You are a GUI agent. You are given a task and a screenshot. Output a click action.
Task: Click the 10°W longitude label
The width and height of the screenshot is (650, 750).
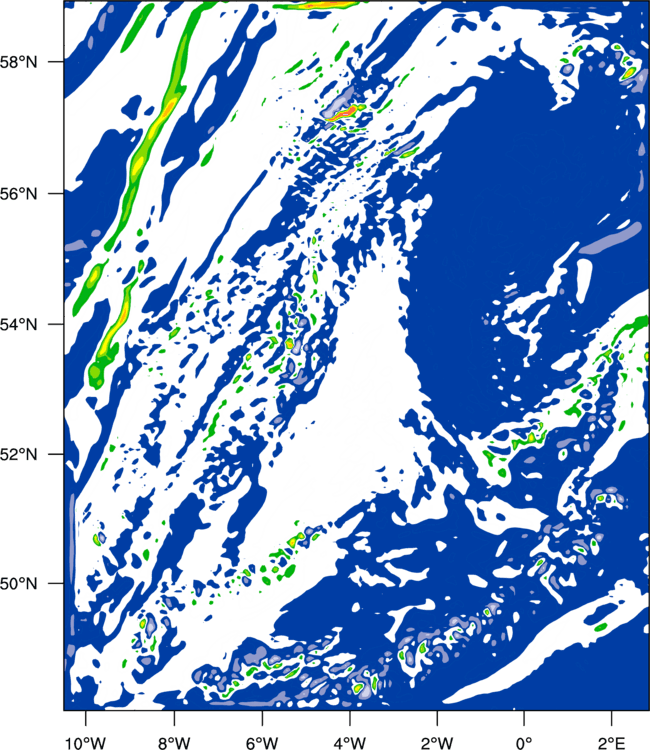click(x=86, y=743)
